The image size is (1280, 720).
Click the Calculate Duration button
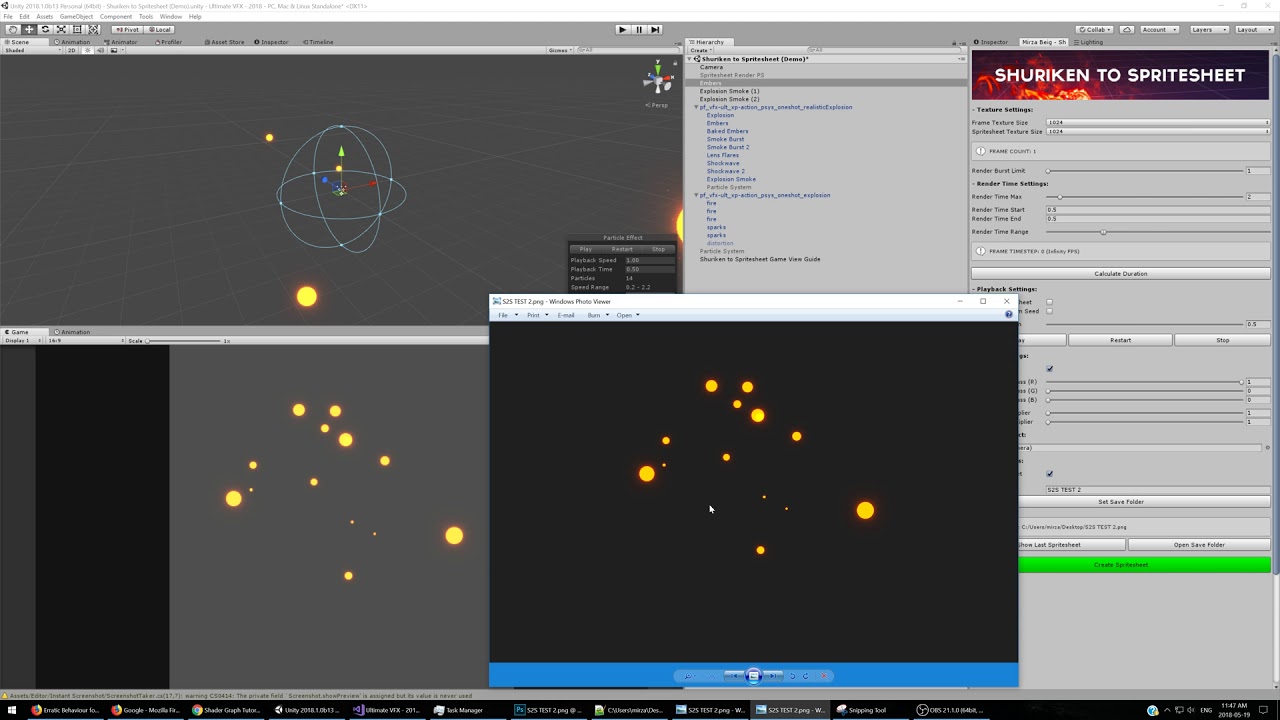tap(1121, 274)
